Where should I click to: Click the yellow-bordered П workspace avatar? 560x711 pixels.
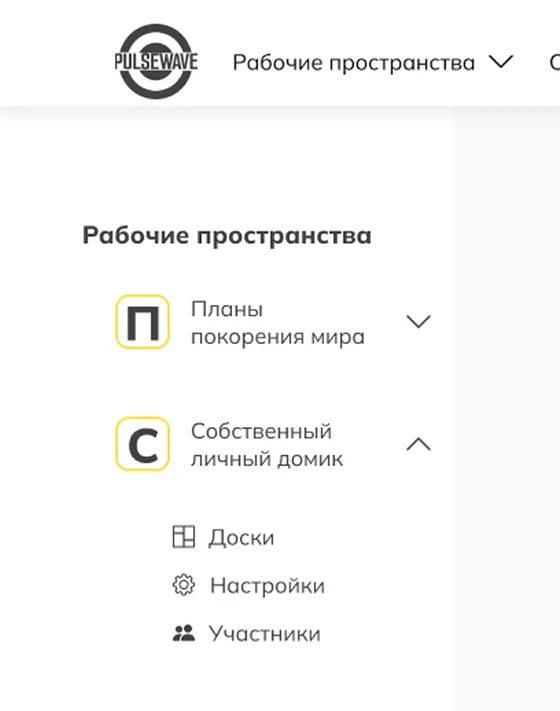point(142,321)
